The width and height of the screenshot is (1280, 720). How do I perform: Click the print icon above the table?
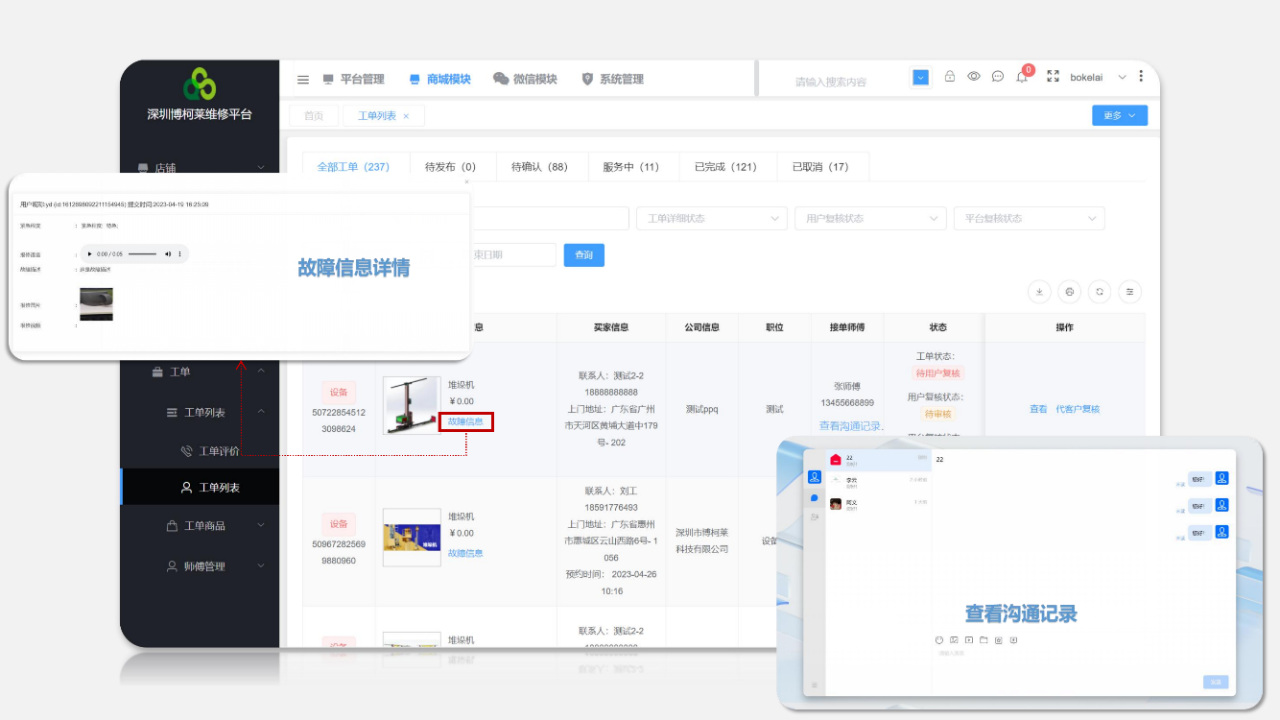(1069, 292)
